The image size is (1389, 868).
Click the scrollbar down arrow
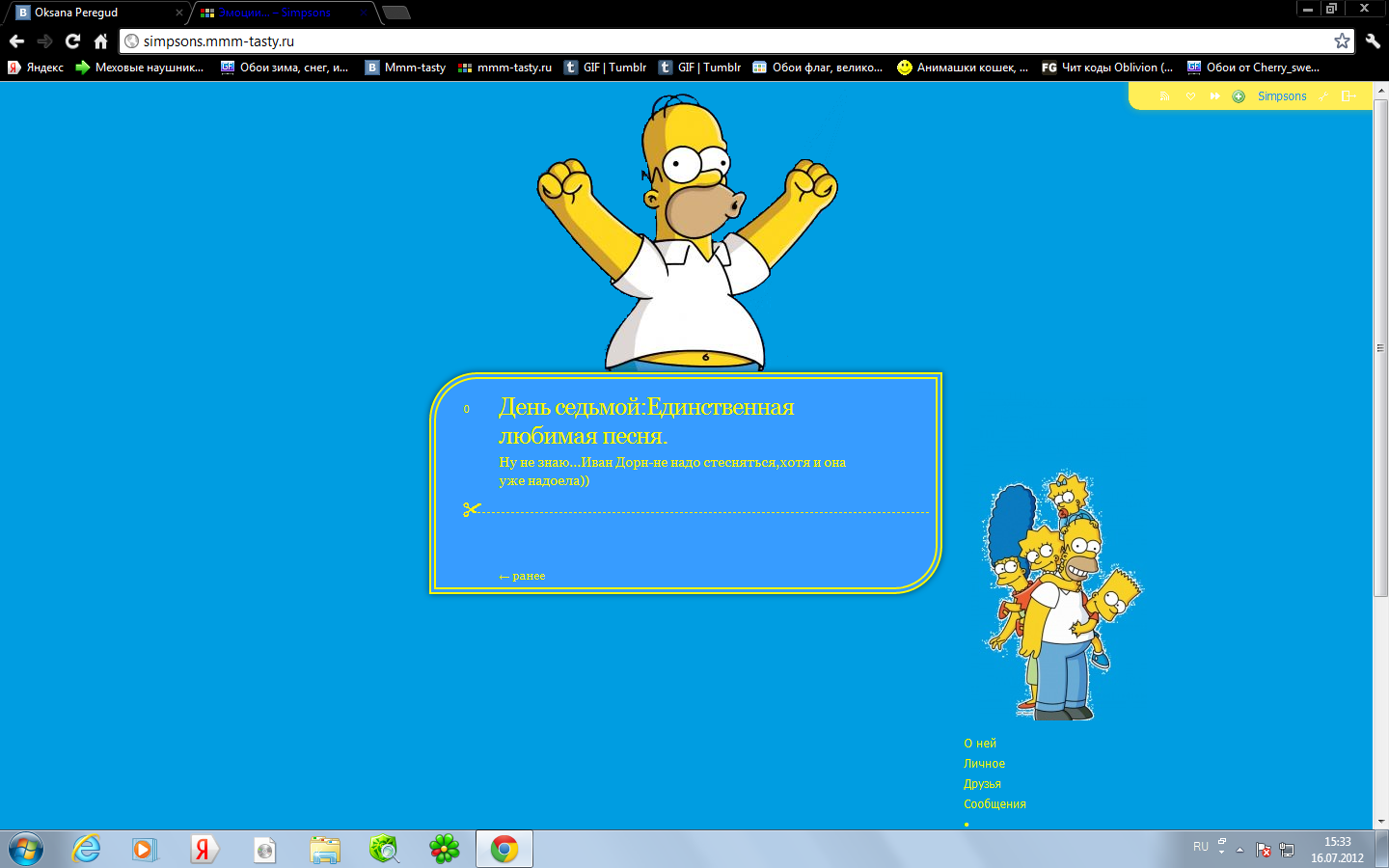[x=1380, y=822]
